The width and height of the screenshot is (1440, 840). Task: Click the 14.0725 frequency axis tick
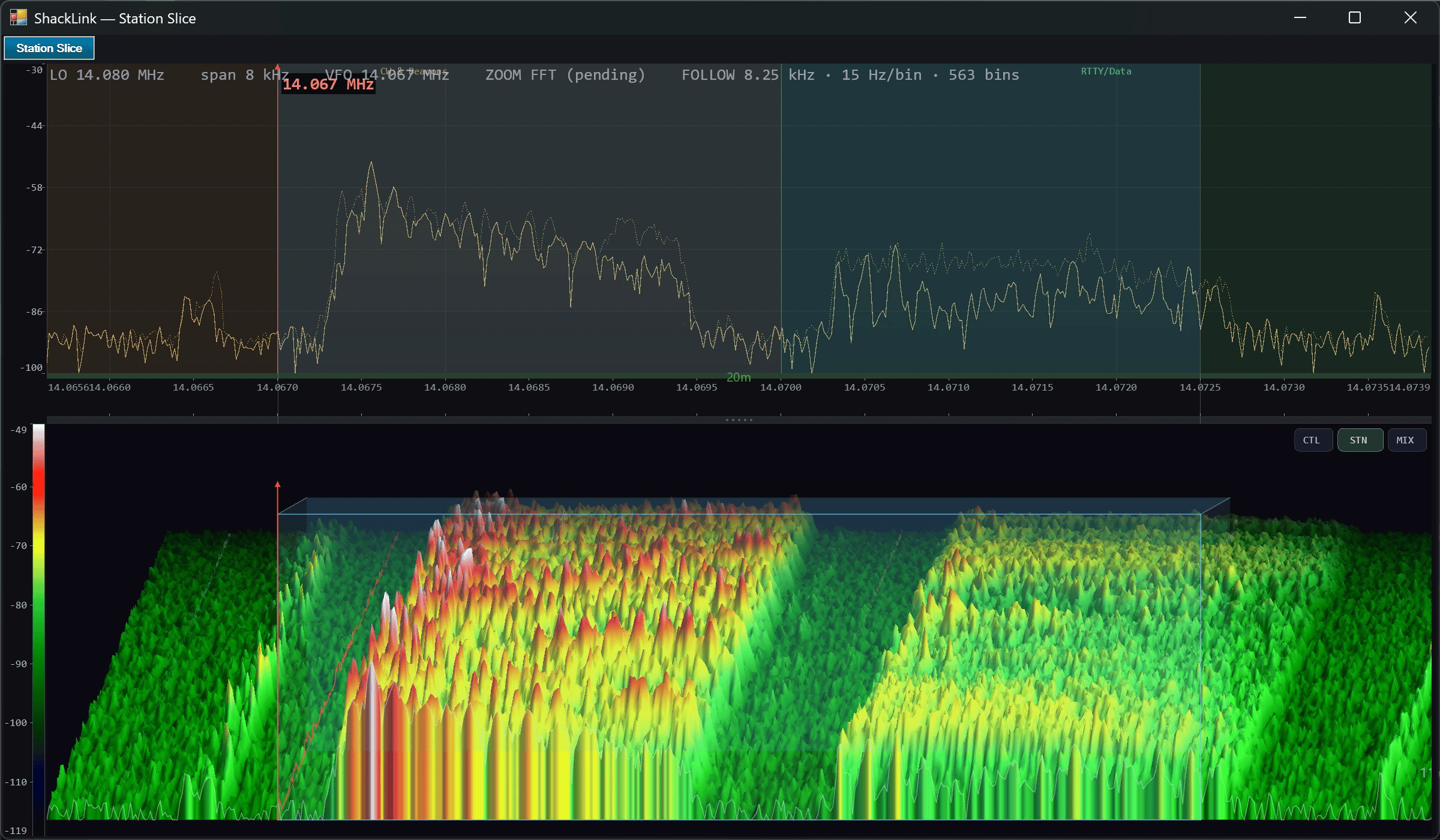pos(1200,388)
